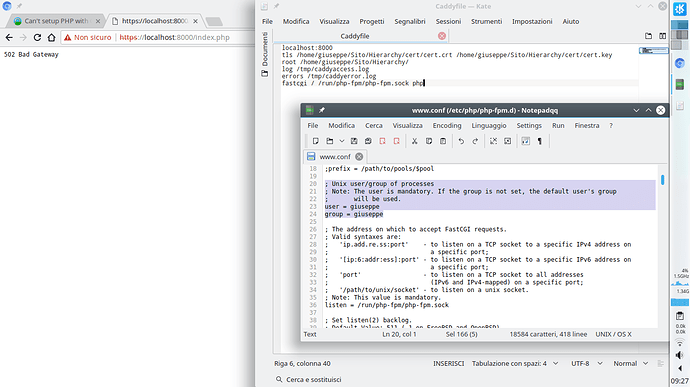690x387 pixels.
Task: Click Notepadqq vertical scrollbar handle
Action: pos(662,179)
